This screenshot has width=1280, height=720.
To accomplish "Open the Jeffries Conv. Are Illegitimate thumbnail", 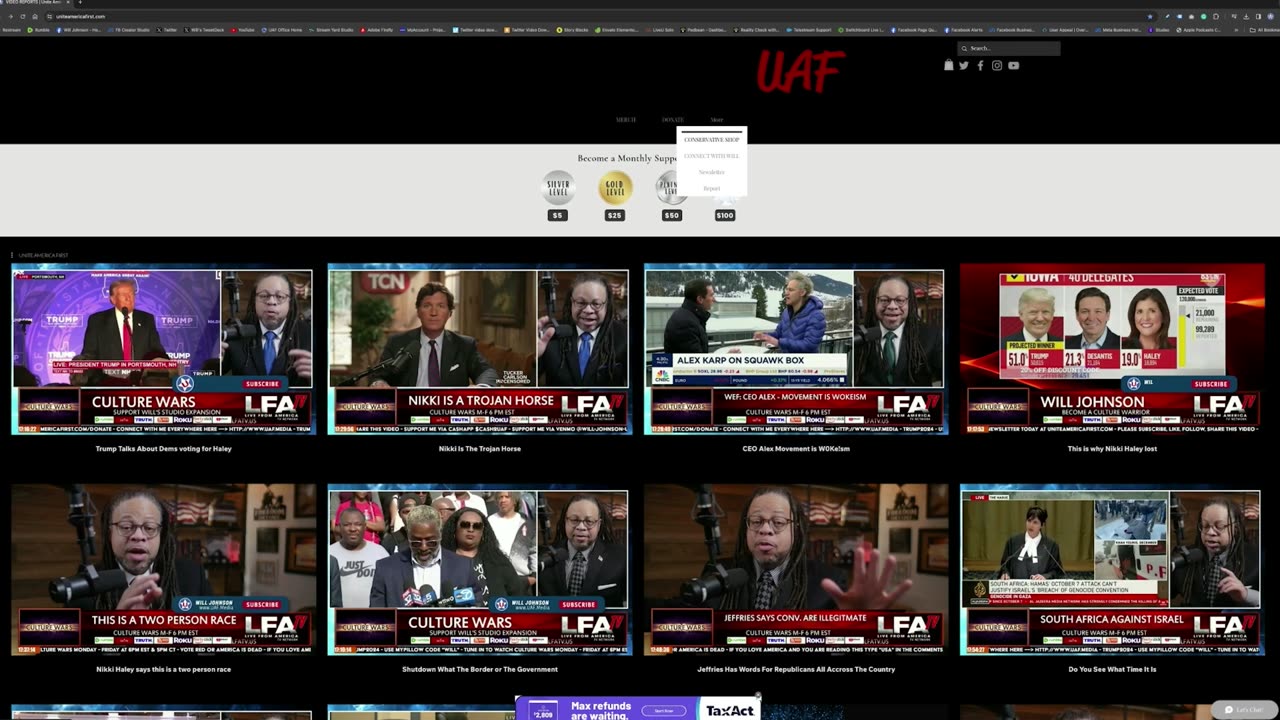I will tap(795, 570).
